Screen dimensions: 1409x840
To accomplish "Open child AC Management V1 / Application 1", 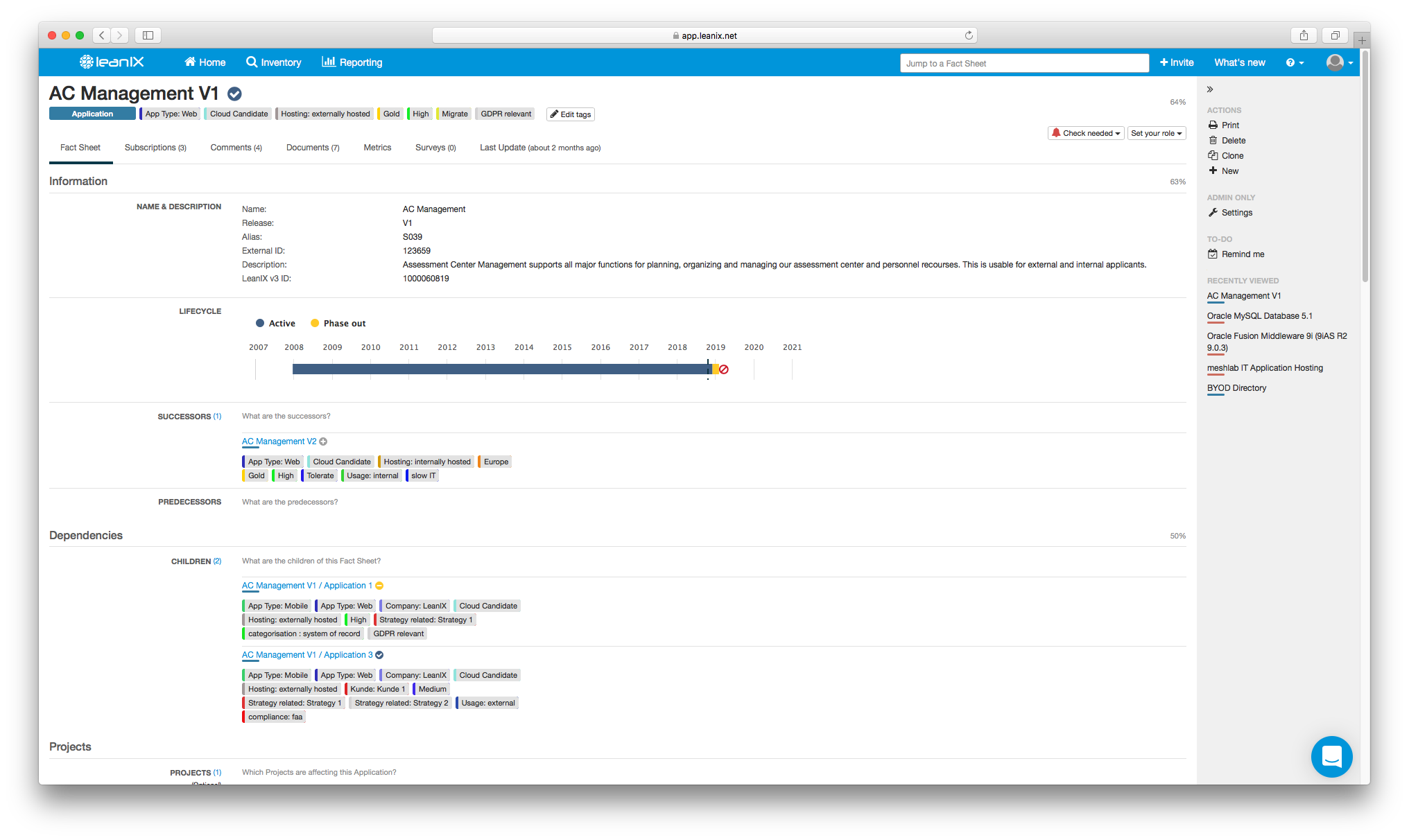I will pyautogui.click(x=307, y=586).
